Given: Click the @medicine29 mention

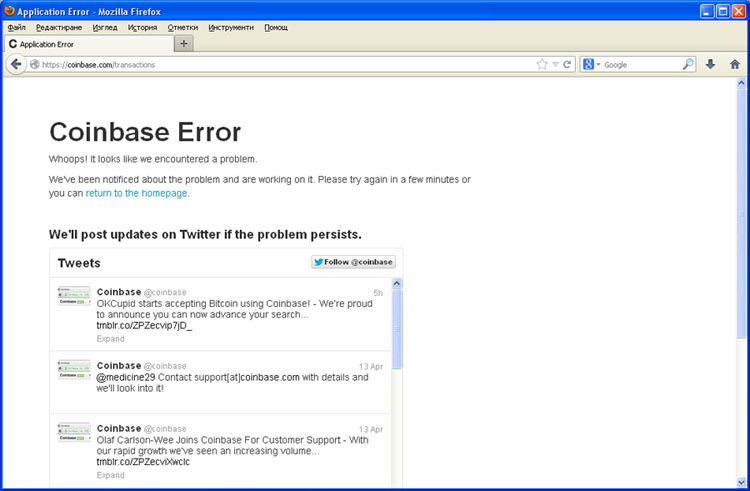Looking at the screenshot, I should click(x=126, y=377).
